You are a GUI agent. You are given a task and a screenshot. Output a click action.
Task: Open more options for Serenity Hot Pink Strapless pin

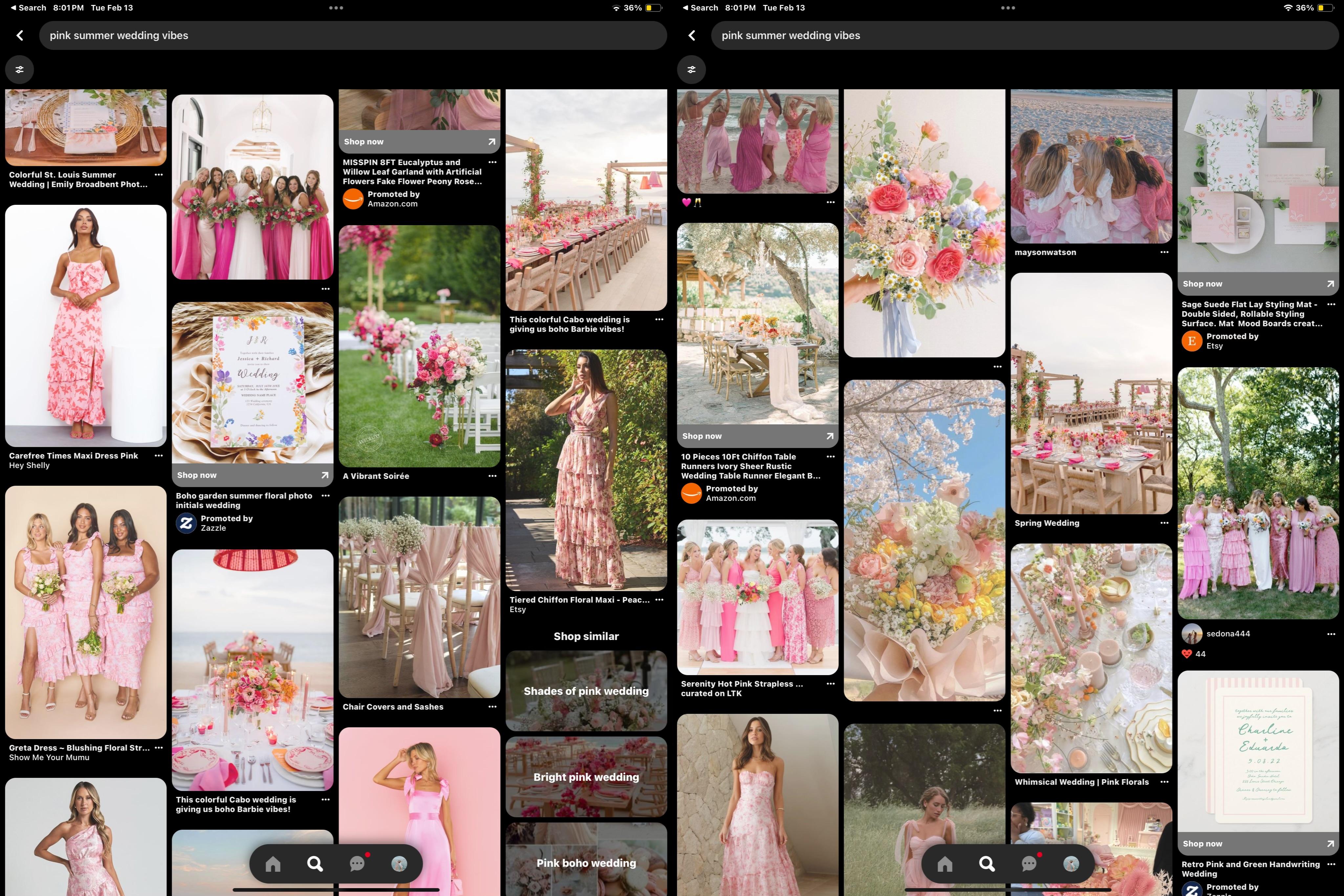coord(831,683)
